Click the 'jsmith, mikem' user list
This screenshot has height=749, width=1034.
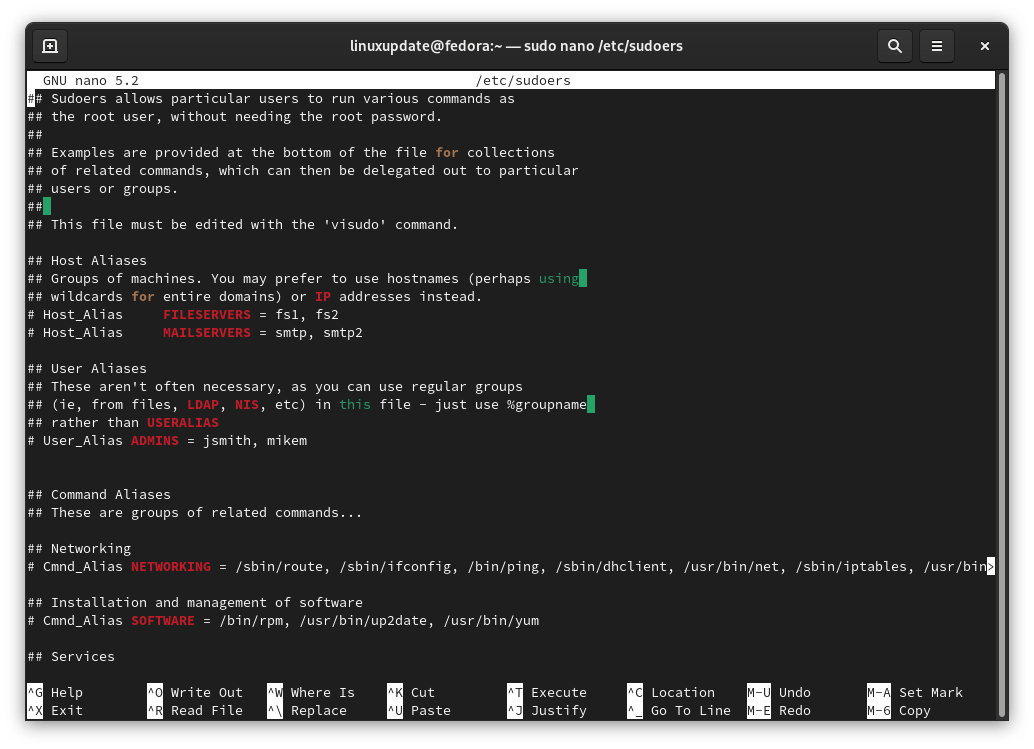coord(255,440)
